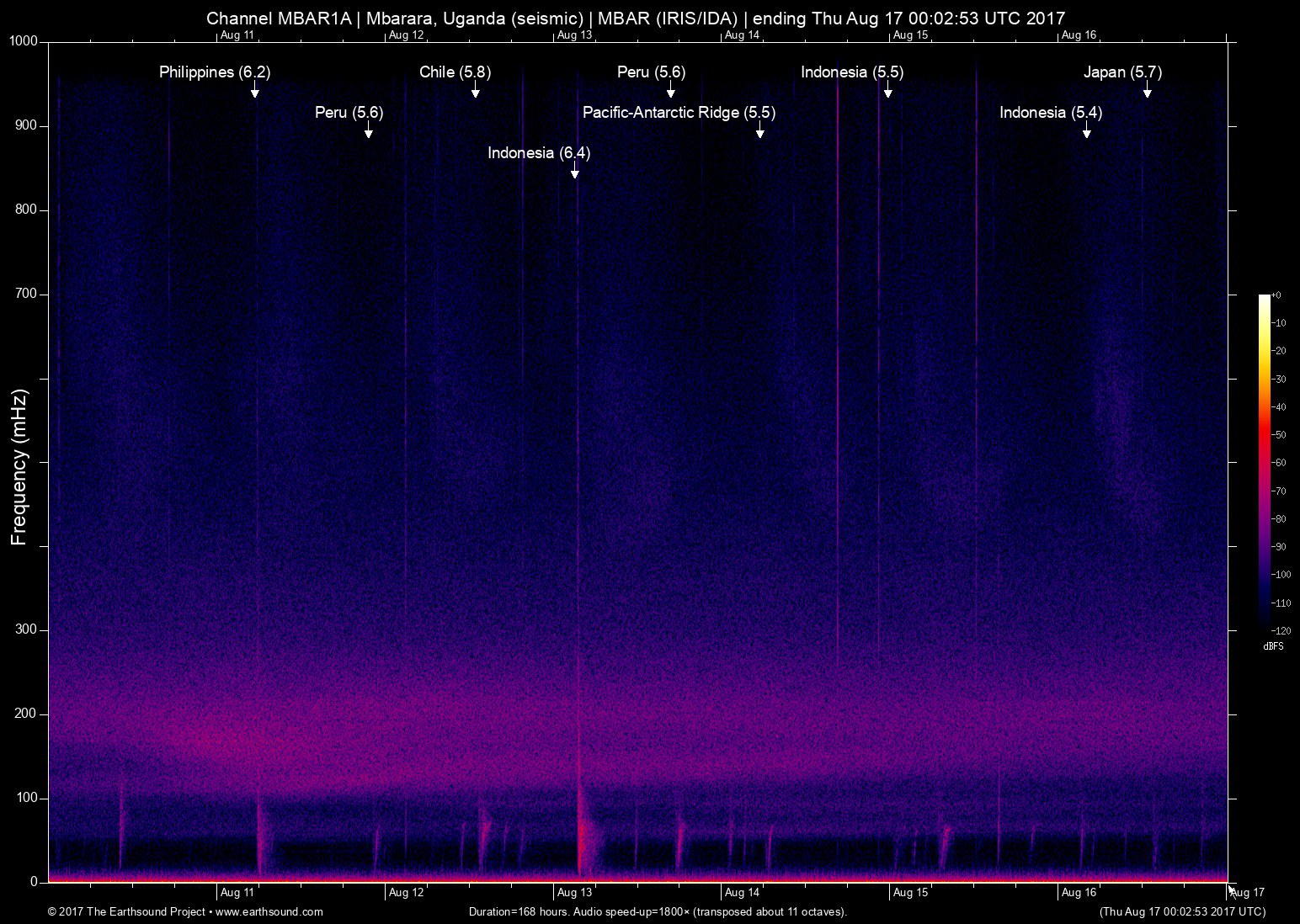
Task: Click the -60 level on the colorbar
Action: [x=1269, y=463]
